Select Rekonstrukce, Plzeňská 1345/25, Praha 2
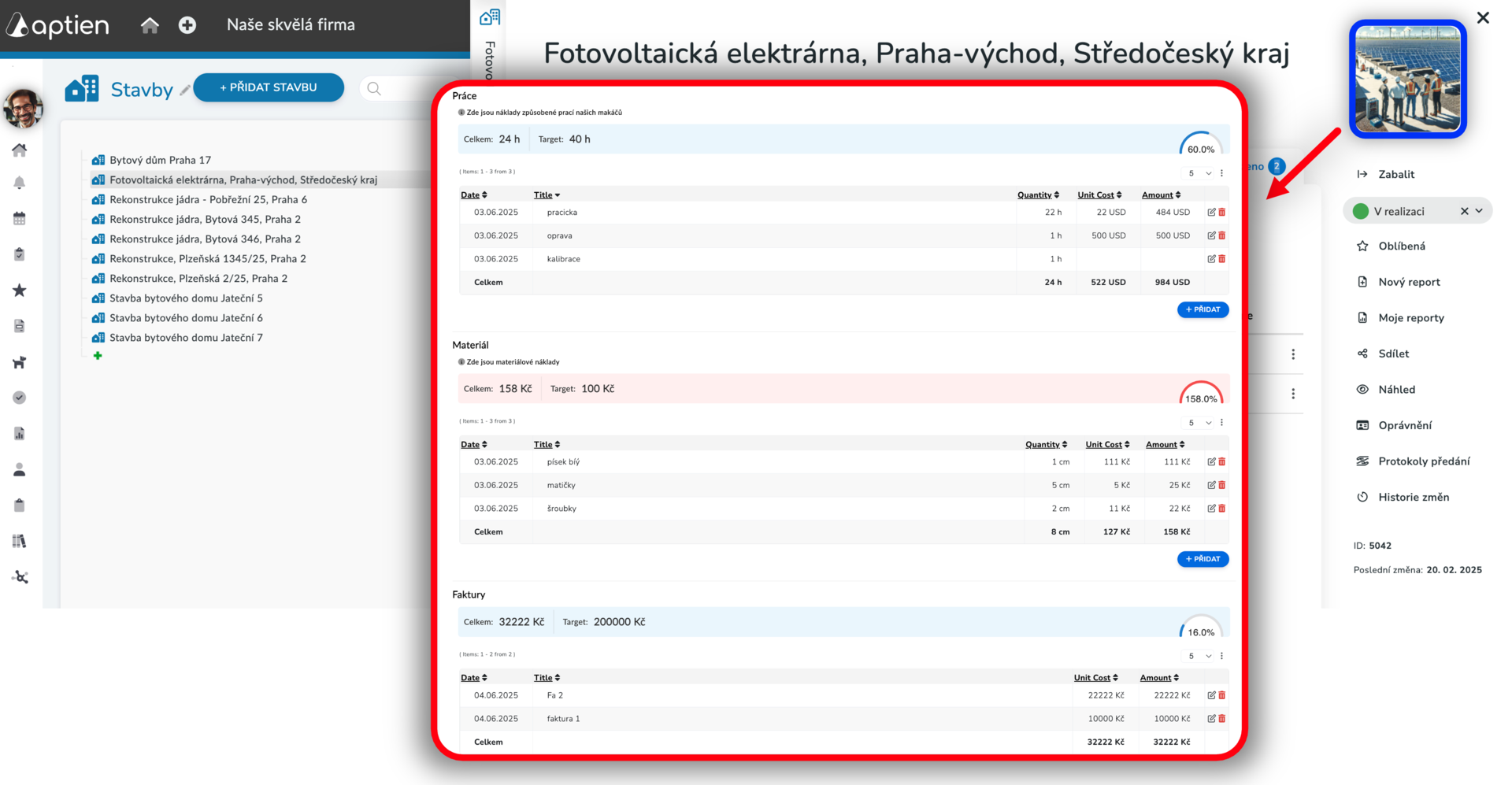The image size is (1512, 785). point(208,258)
